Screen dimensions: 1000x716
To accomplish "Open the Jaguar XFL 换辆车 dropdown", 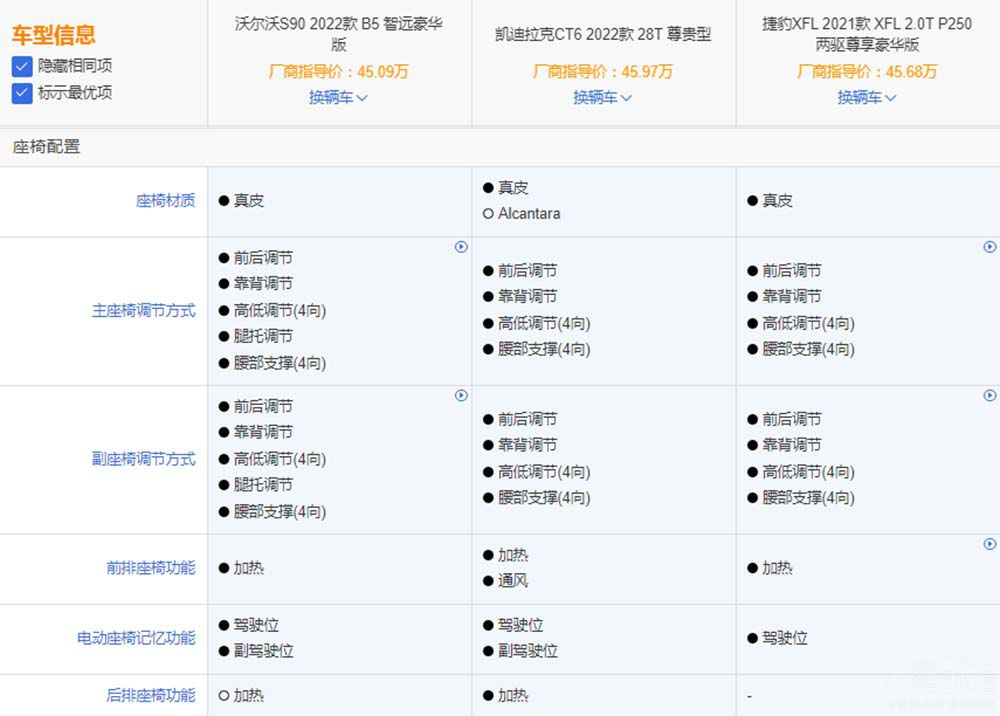I will click(x=867, y=98).
